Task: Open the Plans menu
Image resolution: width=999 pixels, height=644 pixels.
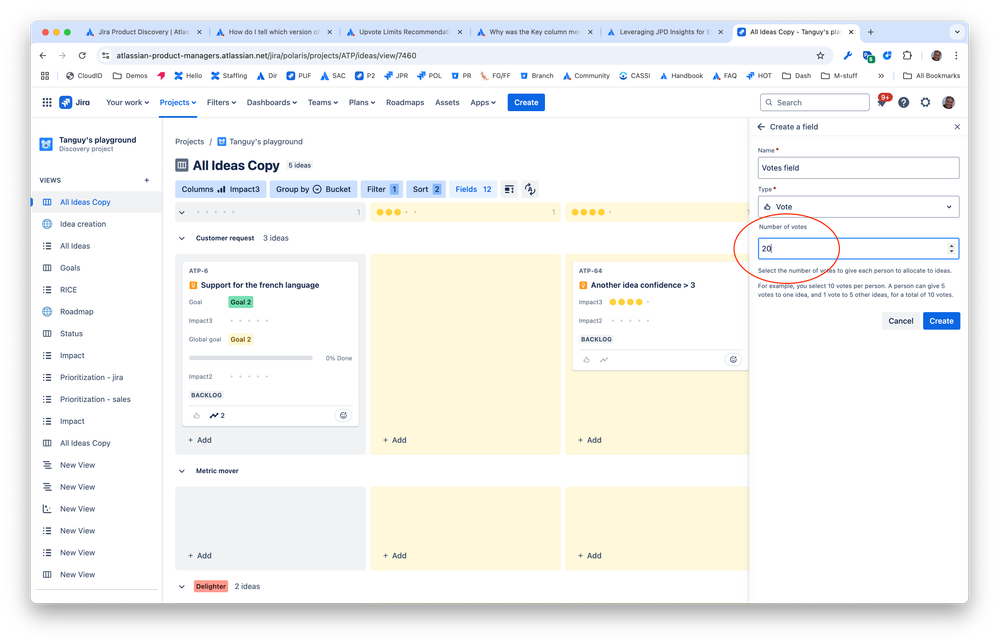Action: tap(361, 103)
